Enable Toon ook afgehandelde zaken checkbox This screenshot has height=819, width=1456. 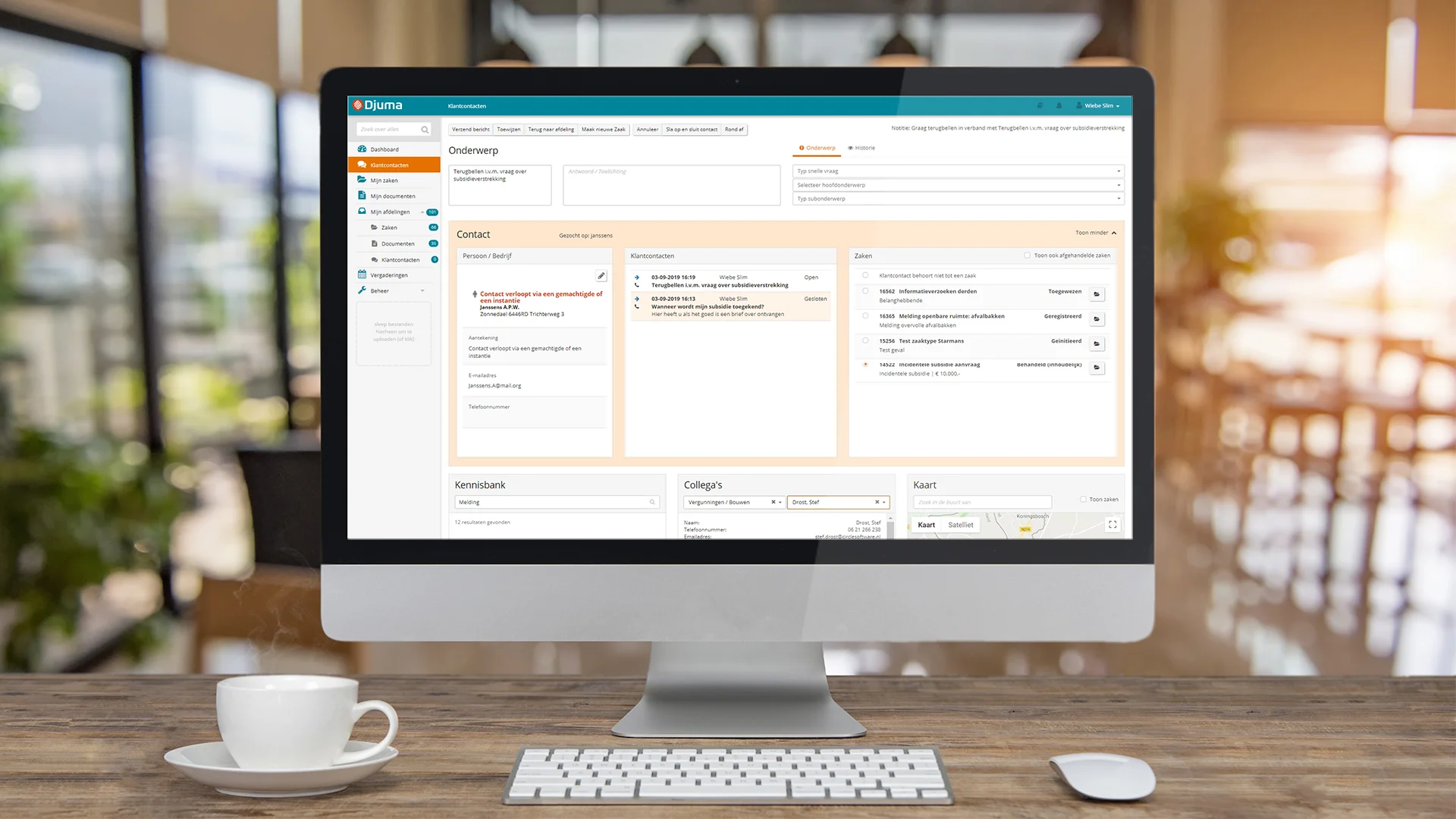(1027, 256)
